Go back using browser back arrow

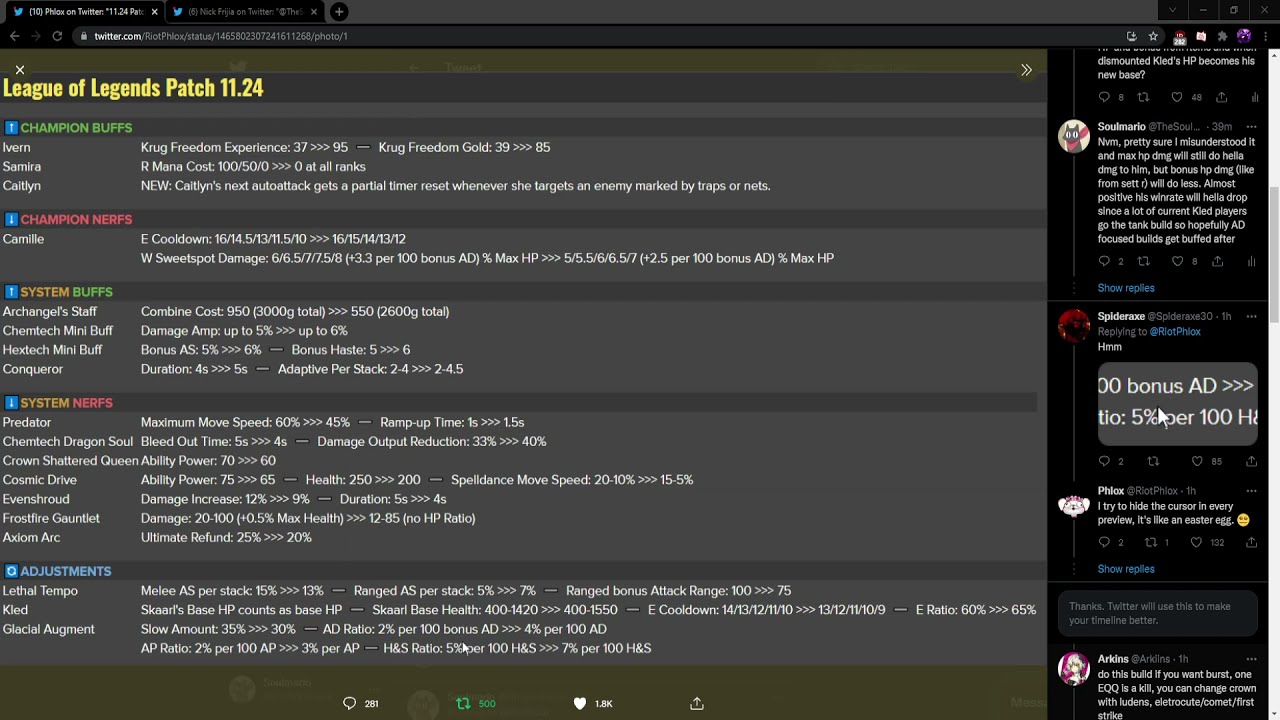coord(14,36)
